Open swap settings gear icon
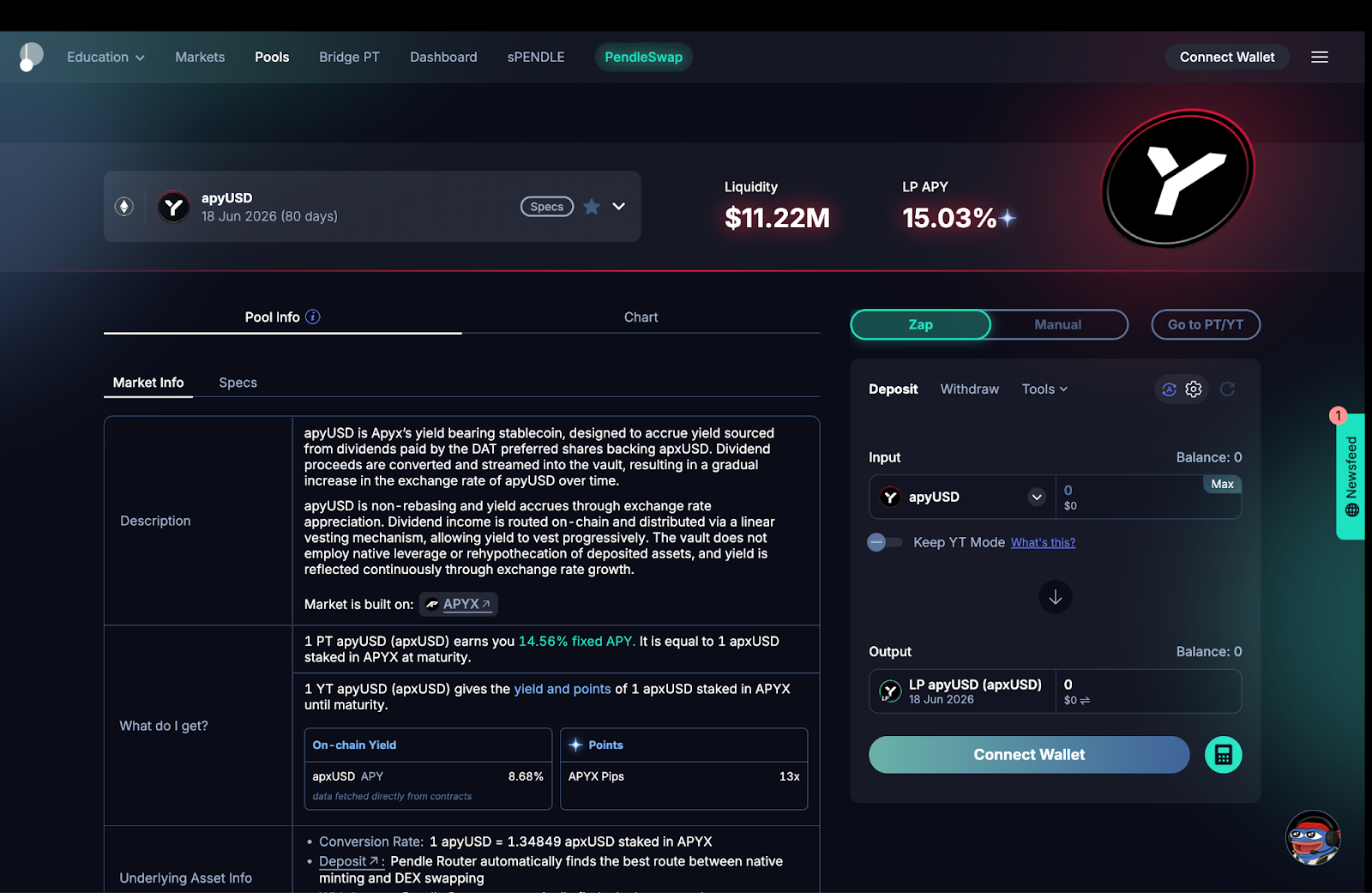Image resolution: width=1372 pixels, height=893 pixels. coord(1194,389)
